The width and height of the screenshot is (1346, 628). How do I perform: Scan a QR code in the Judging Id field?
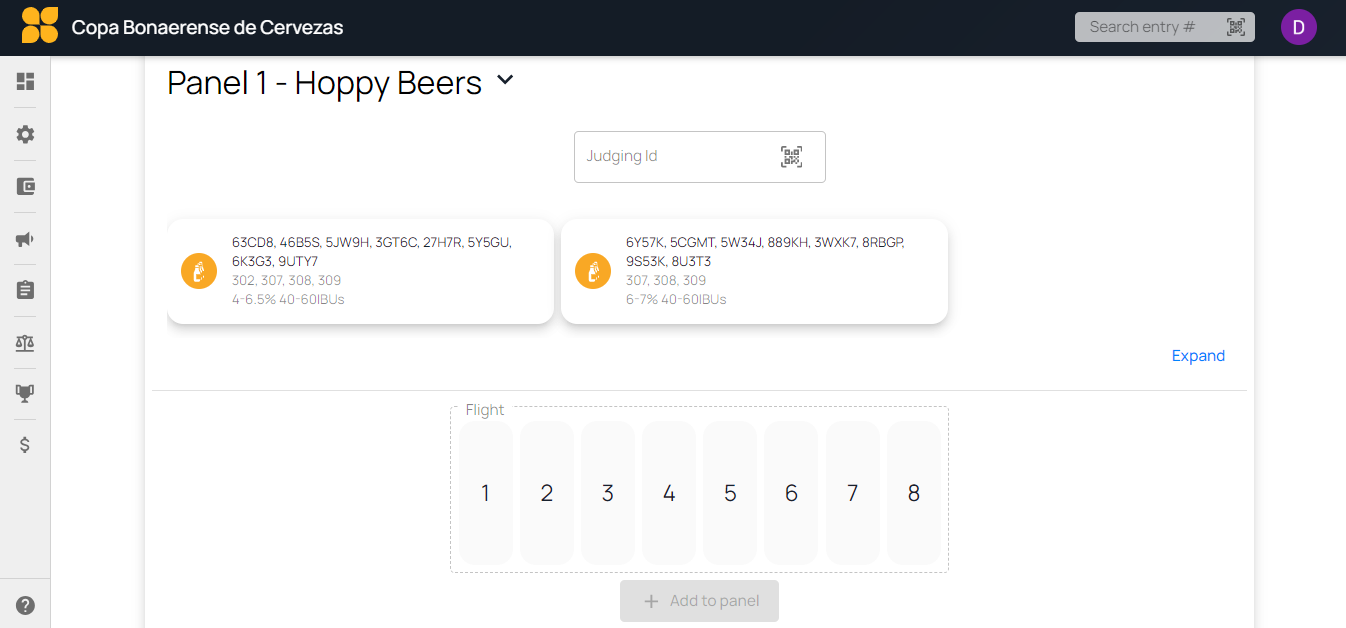pyautogui.click(x=790, y=156)
